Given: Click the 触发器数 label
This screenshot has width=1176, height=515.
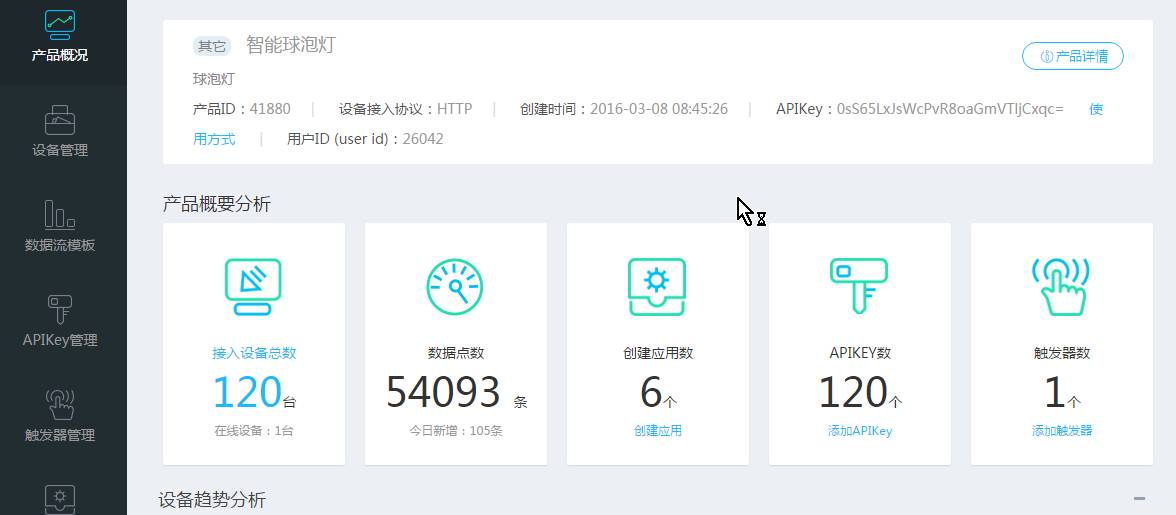Looking at the screenshot, I should coord(1062,353).
